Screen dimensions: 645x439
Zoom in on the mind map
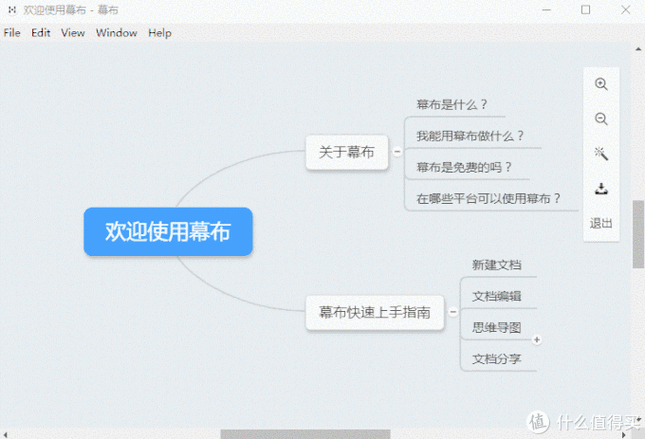pyautogui.click(x=601, y=84)
